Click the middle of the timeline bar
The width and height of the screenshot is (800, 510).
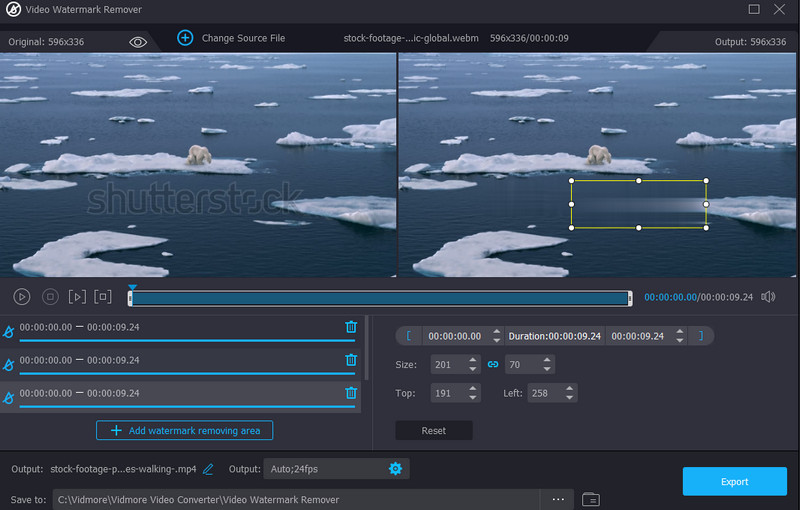[x=380, y=298]
